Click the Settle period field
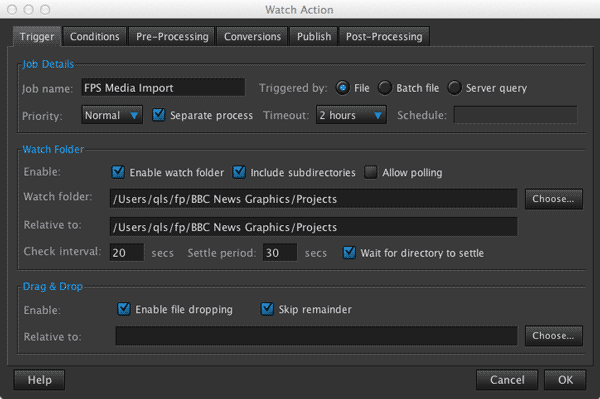 (280, 252)
